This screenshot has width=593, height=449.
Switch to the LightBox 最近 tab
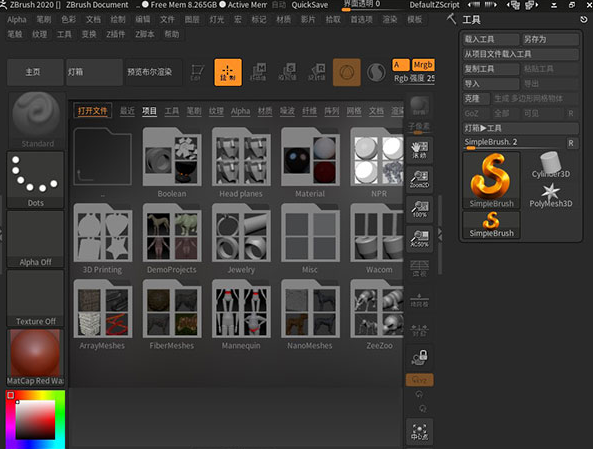(127, 111)
